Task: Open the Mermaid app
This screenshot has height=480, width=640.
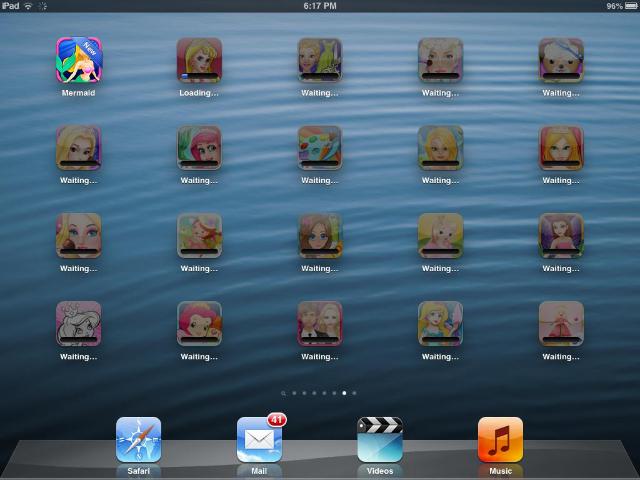Action: pyautogui.click(x=78, y=60)
